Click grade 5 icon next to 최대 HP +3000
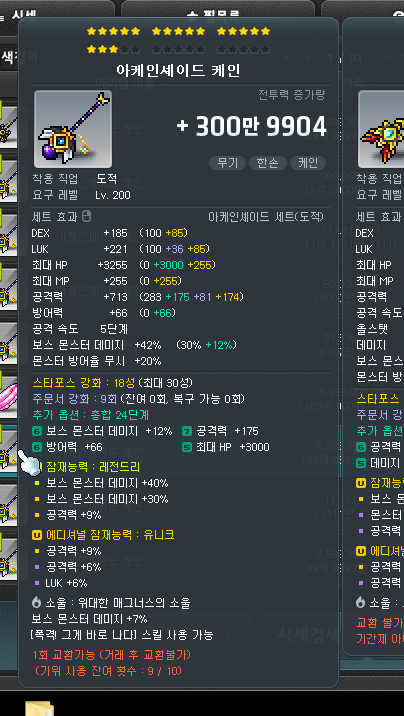This screenshot has height=716, width=404. point(187,447)
